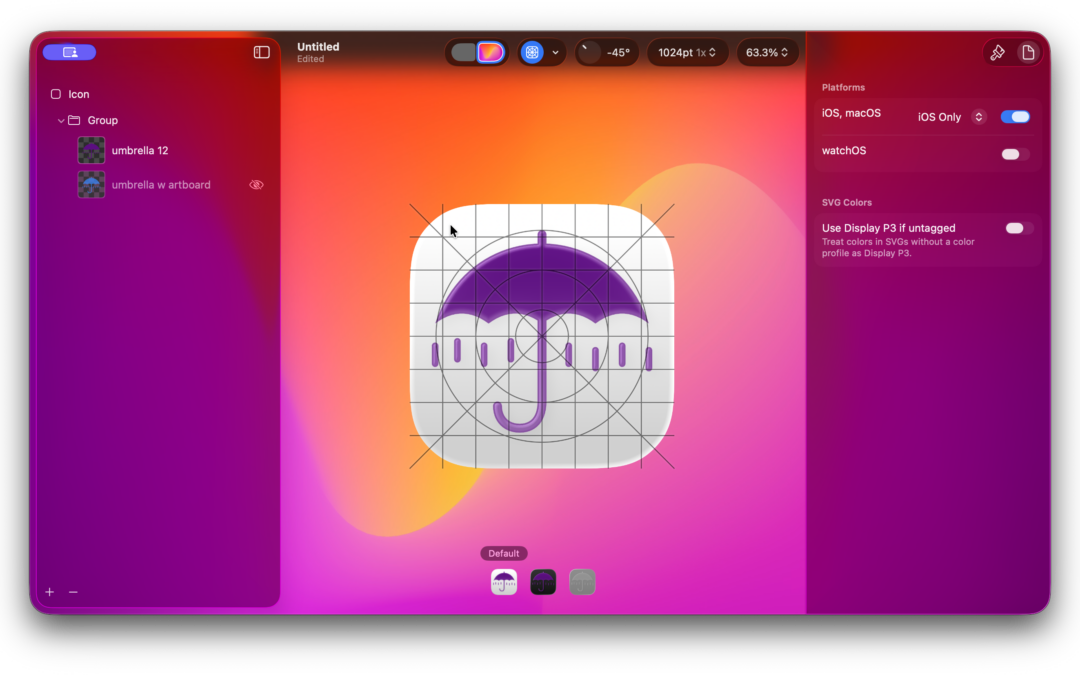Open the 63.3% zoom level popup
This screenshot has height=675, width=1080.
[x=767, y=52]
